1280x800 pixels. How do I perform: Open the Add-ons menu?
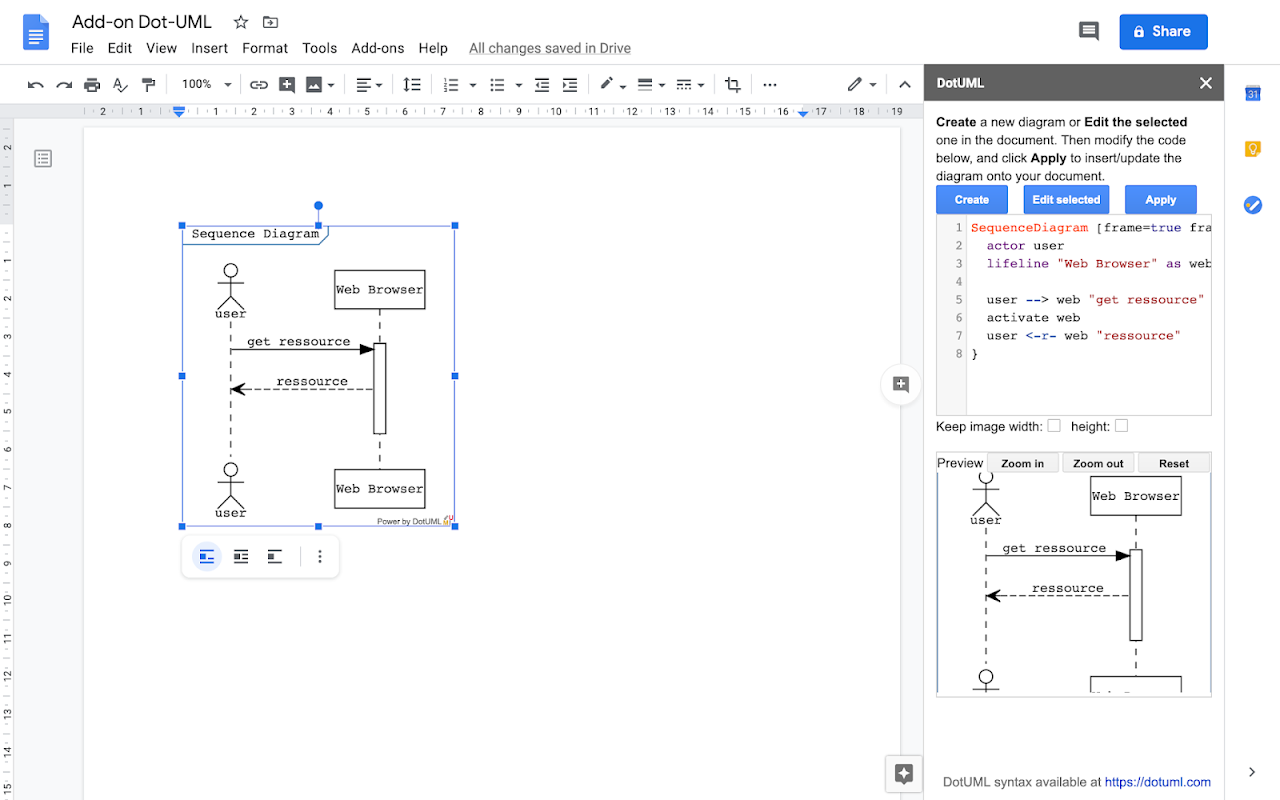tap(377, 48)
